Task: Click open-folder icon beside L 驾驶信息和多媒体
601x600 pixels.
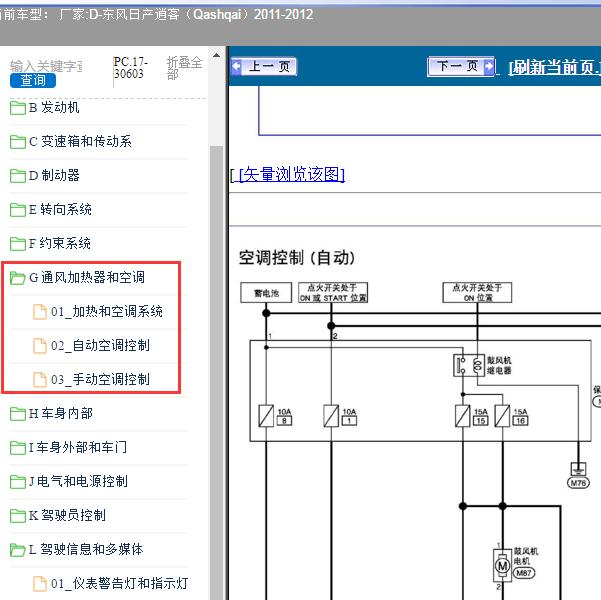Action: click(x=18, y=550)
